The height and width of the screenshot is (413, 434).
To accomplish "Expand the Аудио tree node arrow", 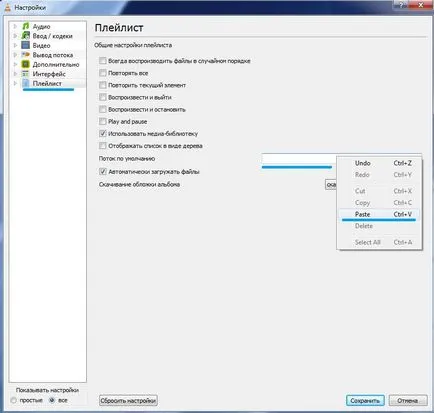I will [x=15, y=26].
